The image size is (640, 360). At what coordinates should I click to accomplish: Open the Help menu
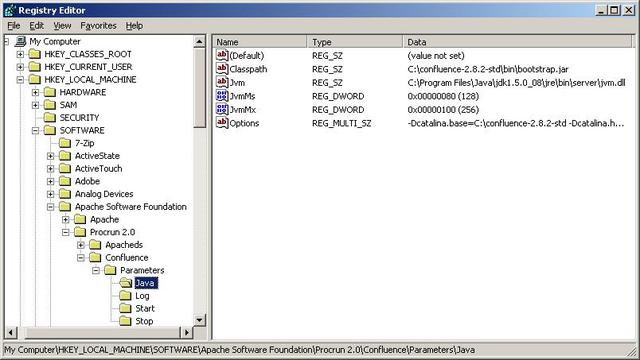pyautogui.click(x=134, y=26)
